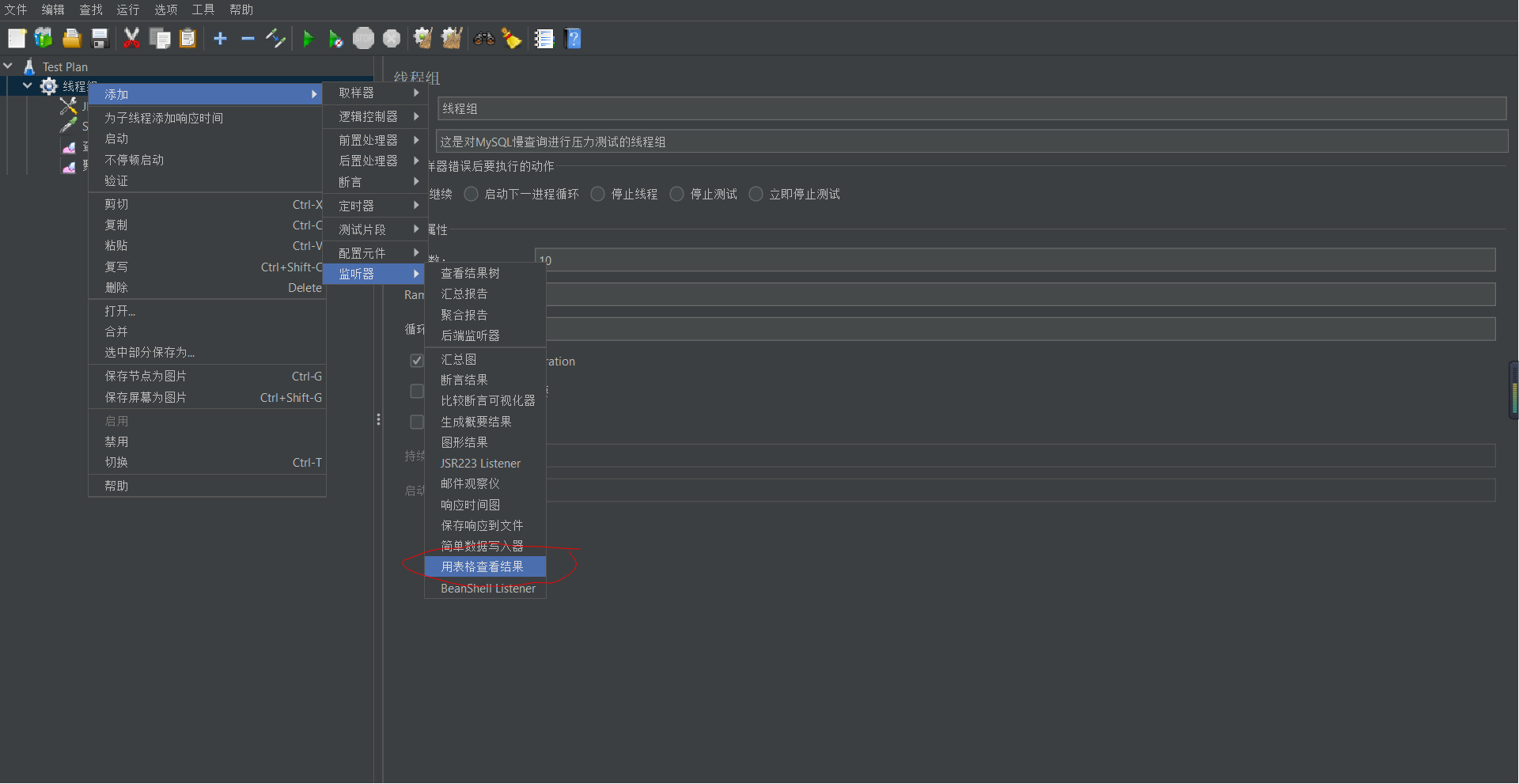Screen dimensions: 1519x784
Task: Choose 删除 from the context menu
Action: pyautogui.click(x=207, y=288)
